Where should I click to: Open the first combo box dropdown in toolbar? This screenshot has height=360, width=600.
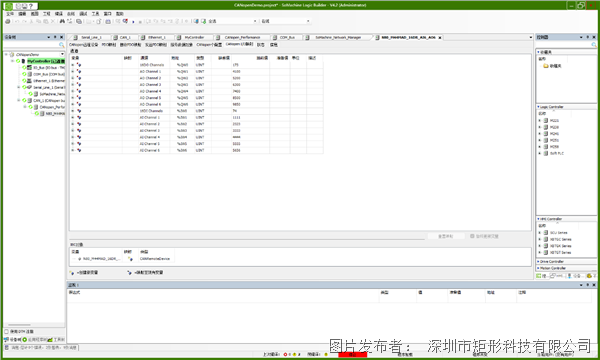tap(255, 21)
